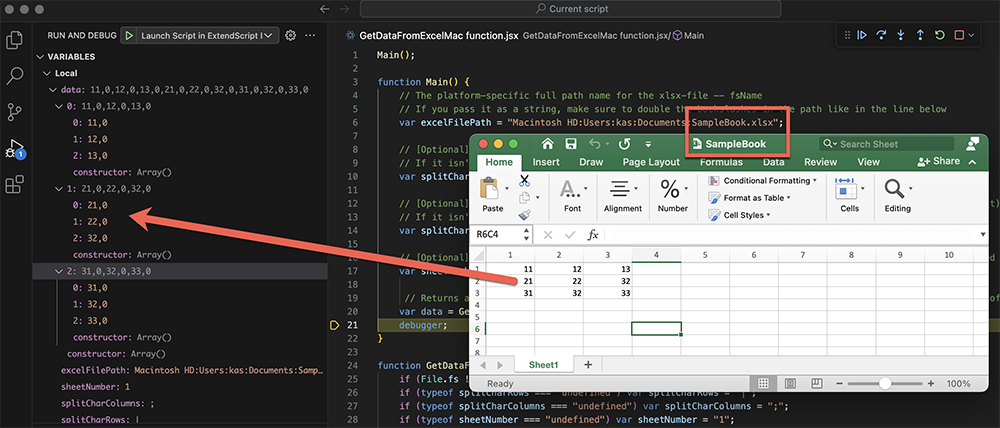Click Continue in the debug toolbar
The image size is (1000, 428).
click(862, 36)
